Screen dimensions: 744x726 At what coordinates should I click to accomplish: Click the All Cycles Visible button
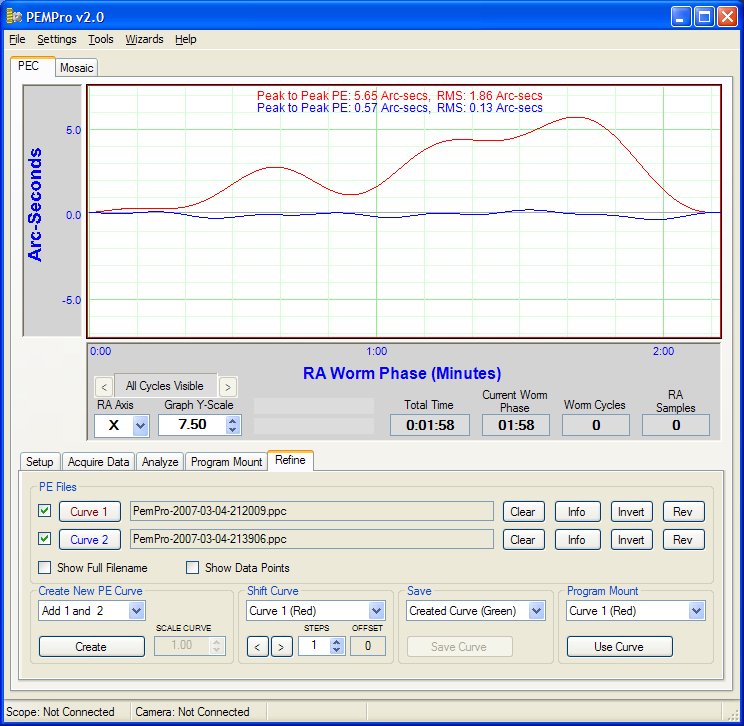(165, 386)
